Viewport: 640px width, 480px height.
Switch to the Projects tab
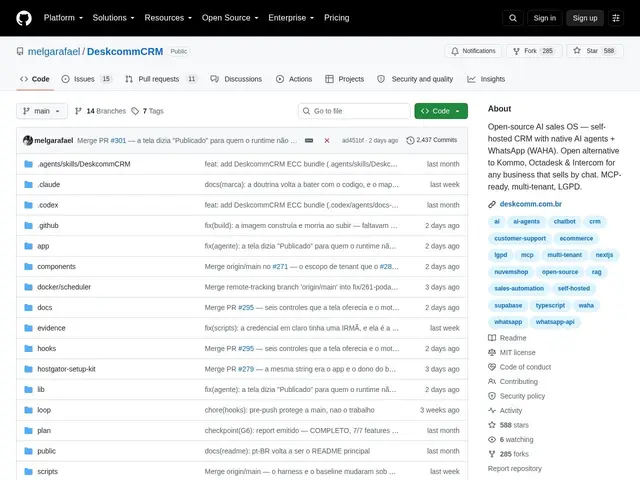click(x=344, y=79)
